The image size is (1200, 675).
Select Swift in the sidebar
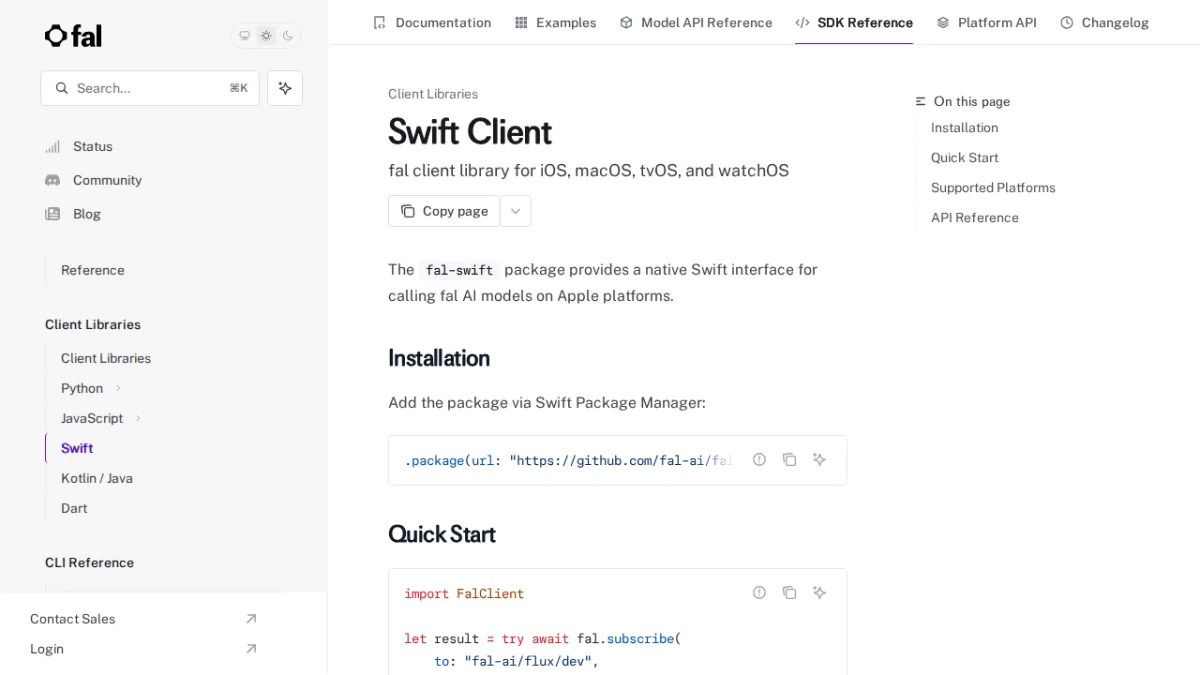[77, 448]
